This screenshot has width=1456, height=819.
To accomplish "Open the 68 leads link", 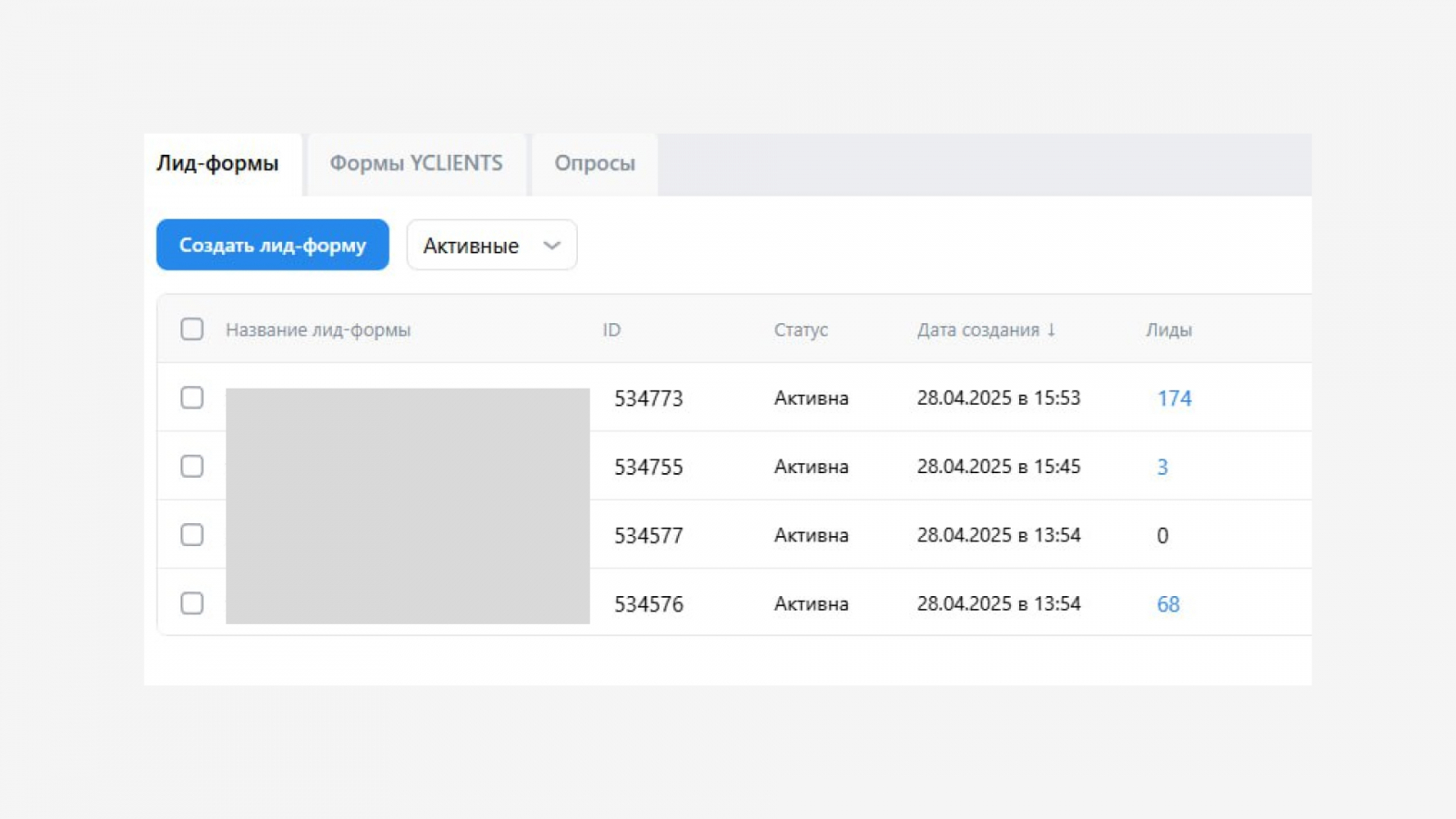I will (1168, 604).
